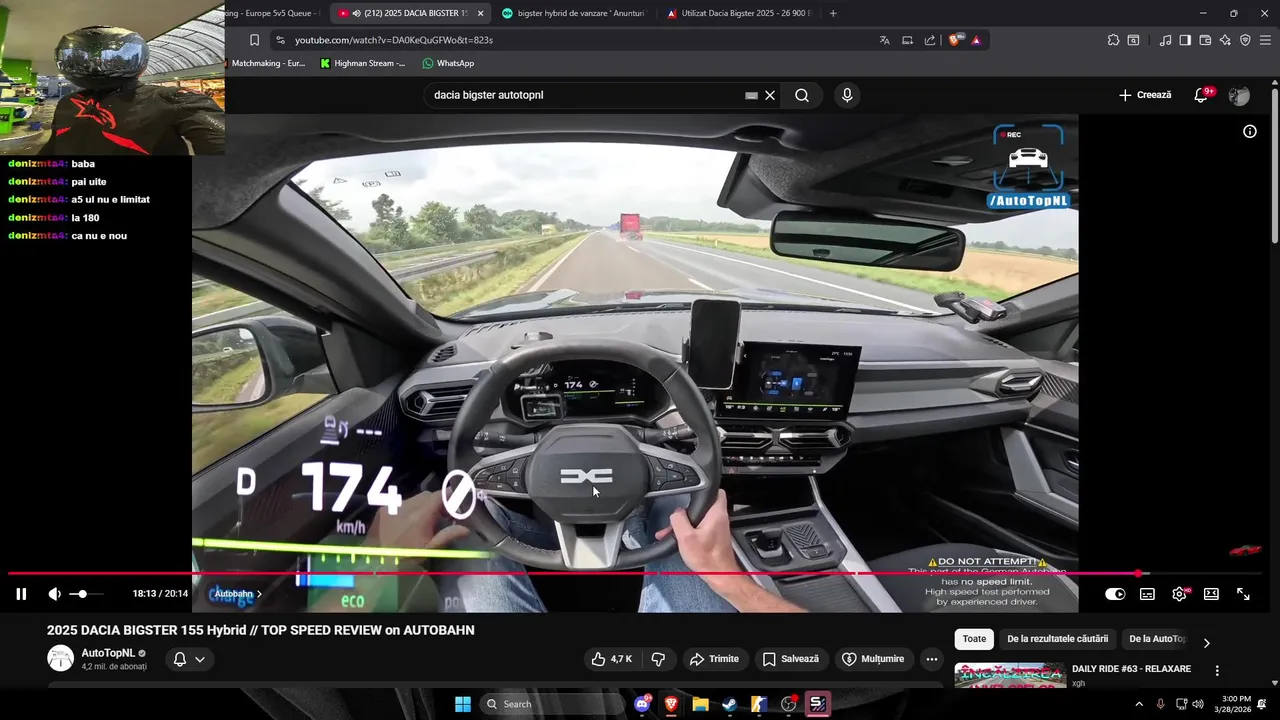Open Brave Leo AI sparkle icon
The width and height of the screenshot is (1280, 720).
pos(1225,40)
